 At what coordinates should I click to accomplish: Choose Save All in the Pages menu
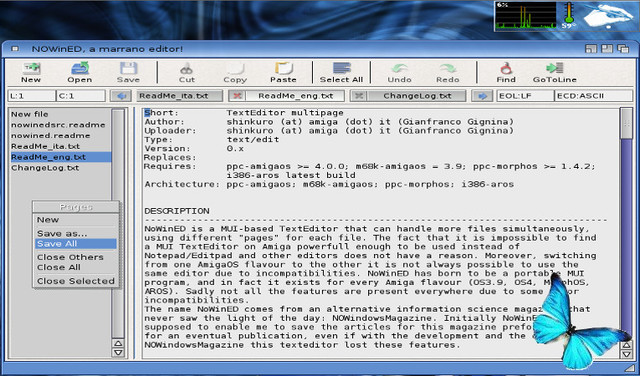point(76,244)
